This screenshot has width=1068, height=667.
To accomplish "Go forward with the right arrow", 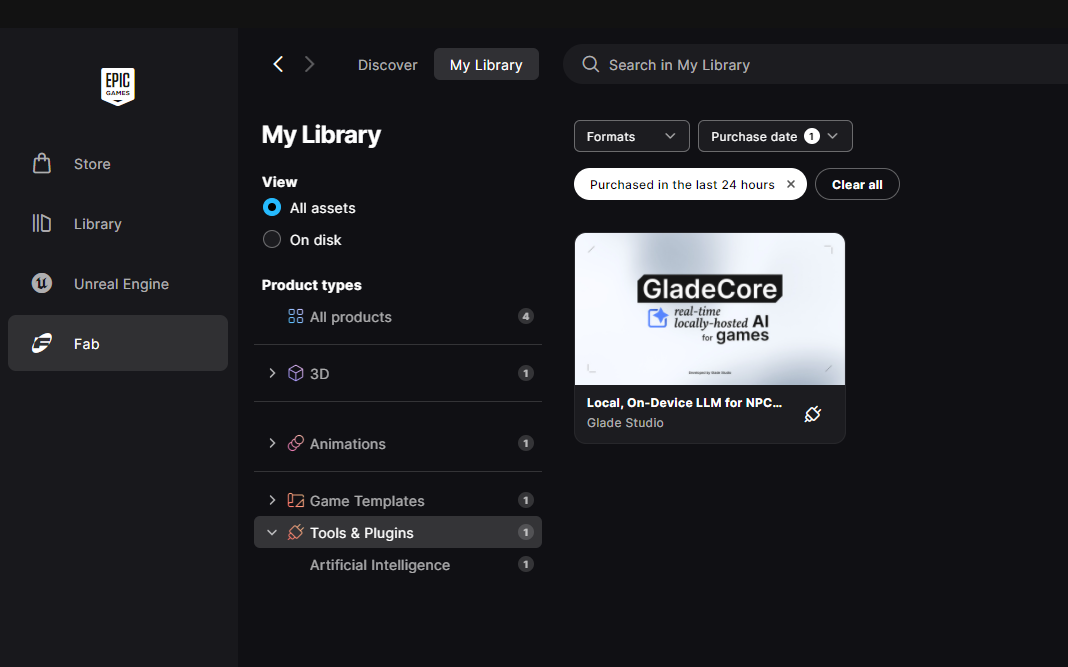I will pyautogui.click(x=309, y=64).
